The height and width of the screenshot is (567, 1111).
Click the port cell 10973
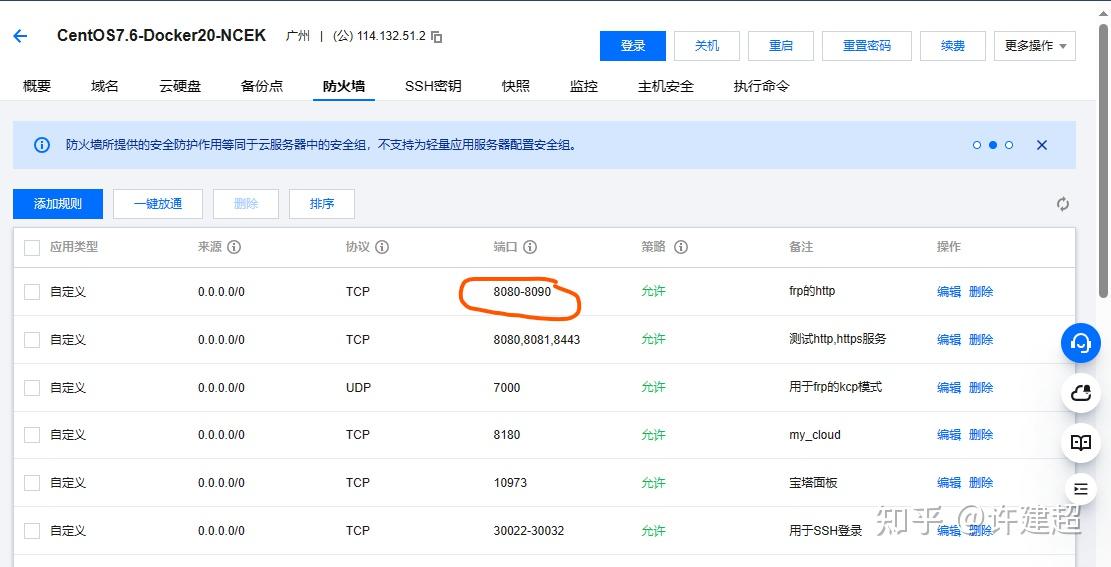pos(510,483)
